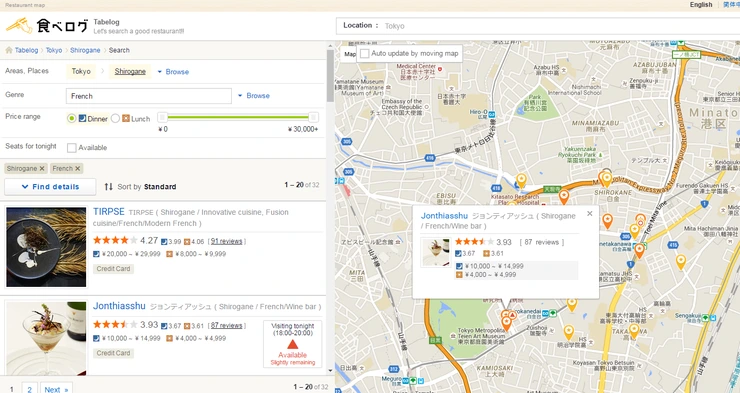Viewport: 740px width, 393px height.
Task: Click the 3.93 rating in the Jonthiasshu listing
Action: (x=149, y=325)
